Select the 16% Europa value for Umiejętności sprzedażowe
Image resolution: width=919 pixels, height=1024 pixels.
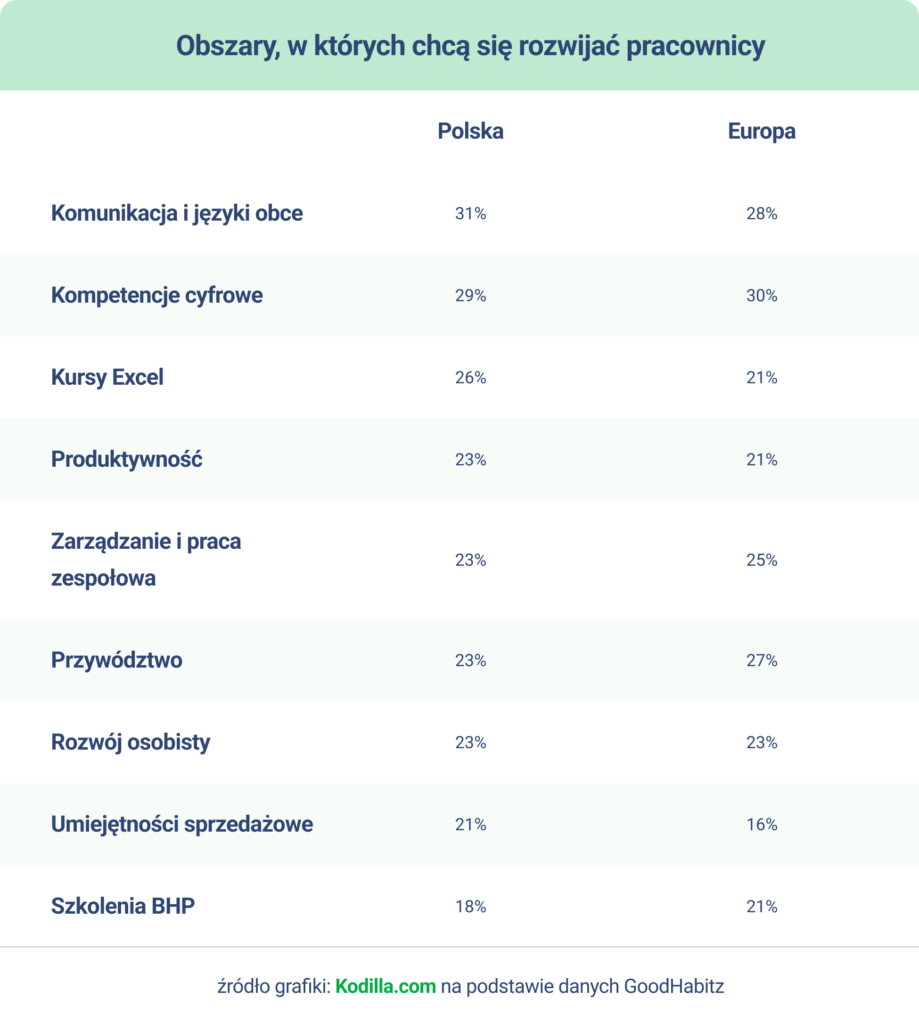(x=762, y=825)
